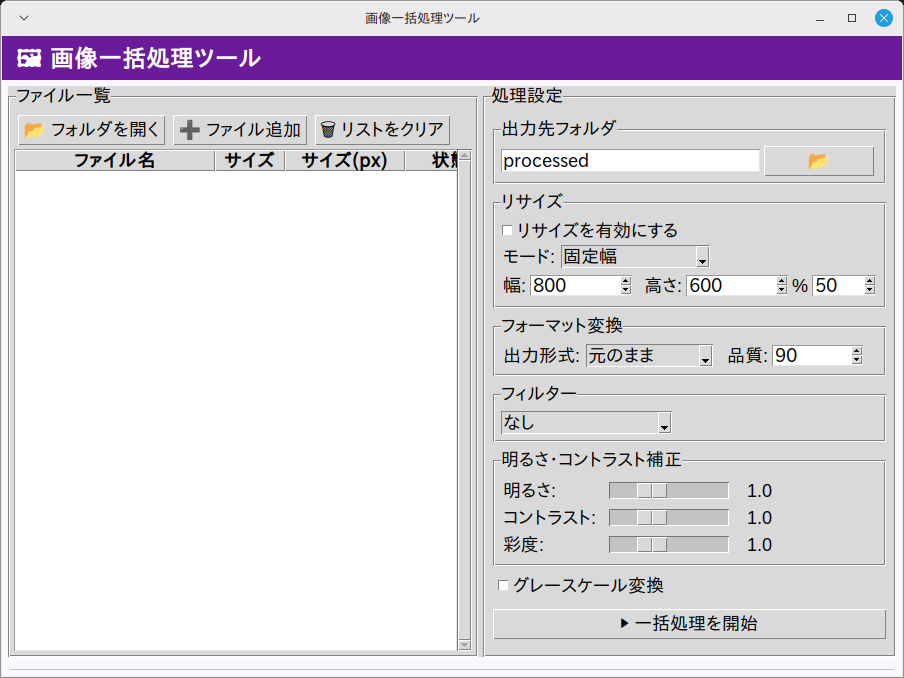This screenshot has height=678, width=904.
Task: Click the 彩度 saturation slider handle
Action: click(x=651, y=545)
